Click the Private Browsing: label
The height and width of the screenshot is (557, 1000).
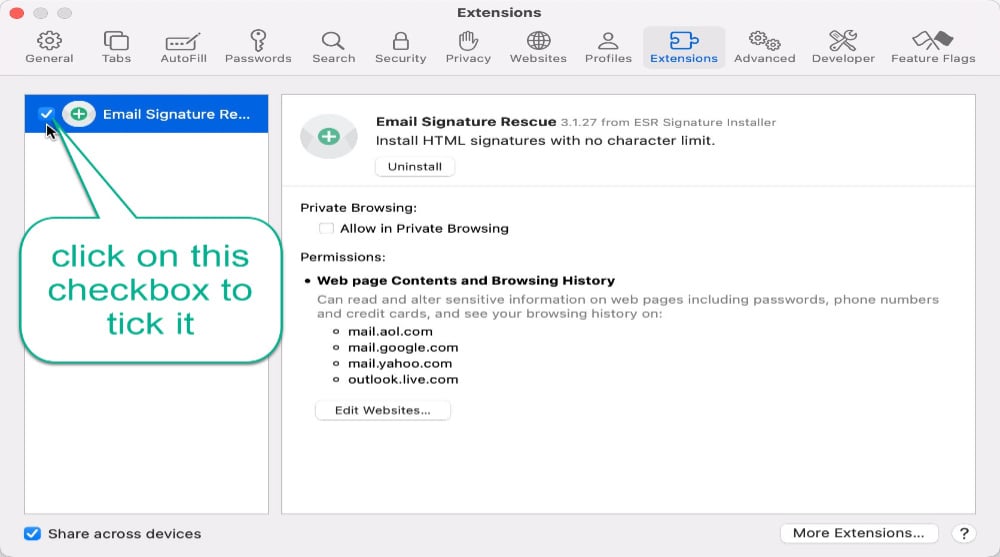coord(358,208)
